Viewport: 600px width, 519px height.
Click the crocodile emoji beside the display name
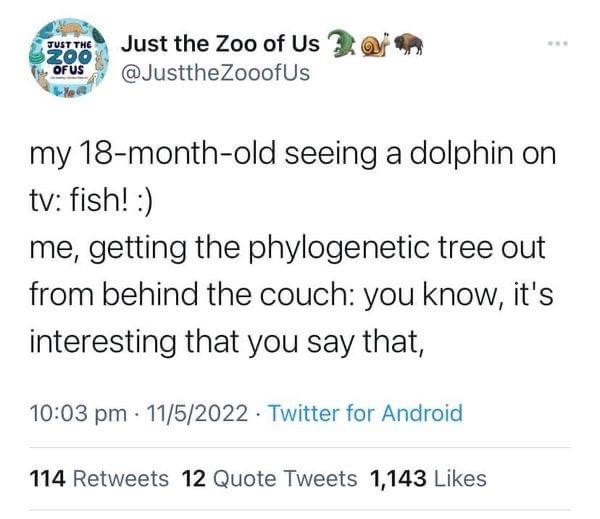point(341,42)
